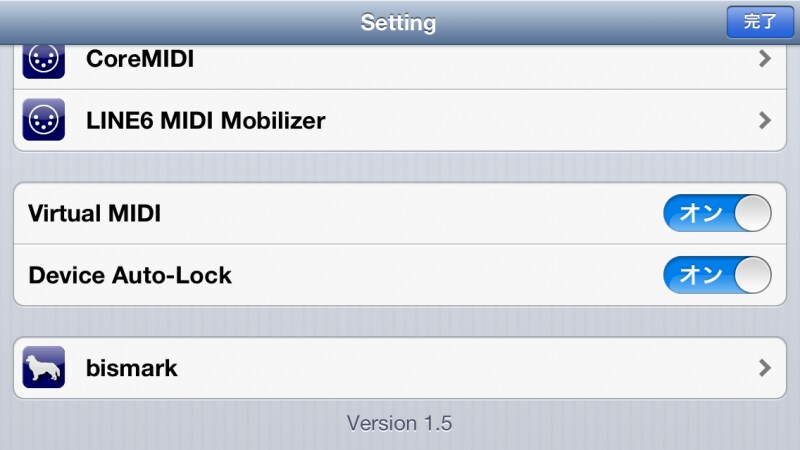Click the Version 1.5 text

(399, 423)
